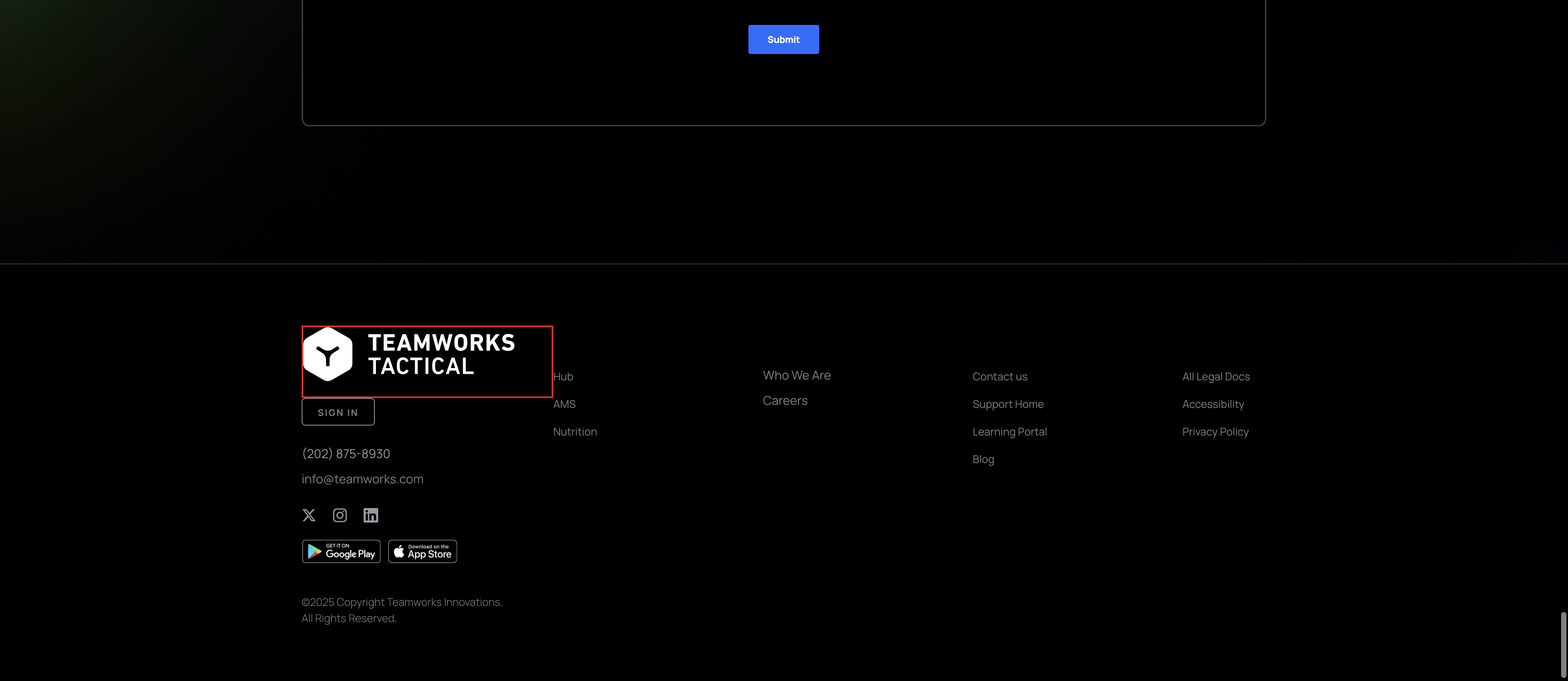1568x681 pixels.
Task: View the Privacy Policy link
Action: coord(1215,432)
